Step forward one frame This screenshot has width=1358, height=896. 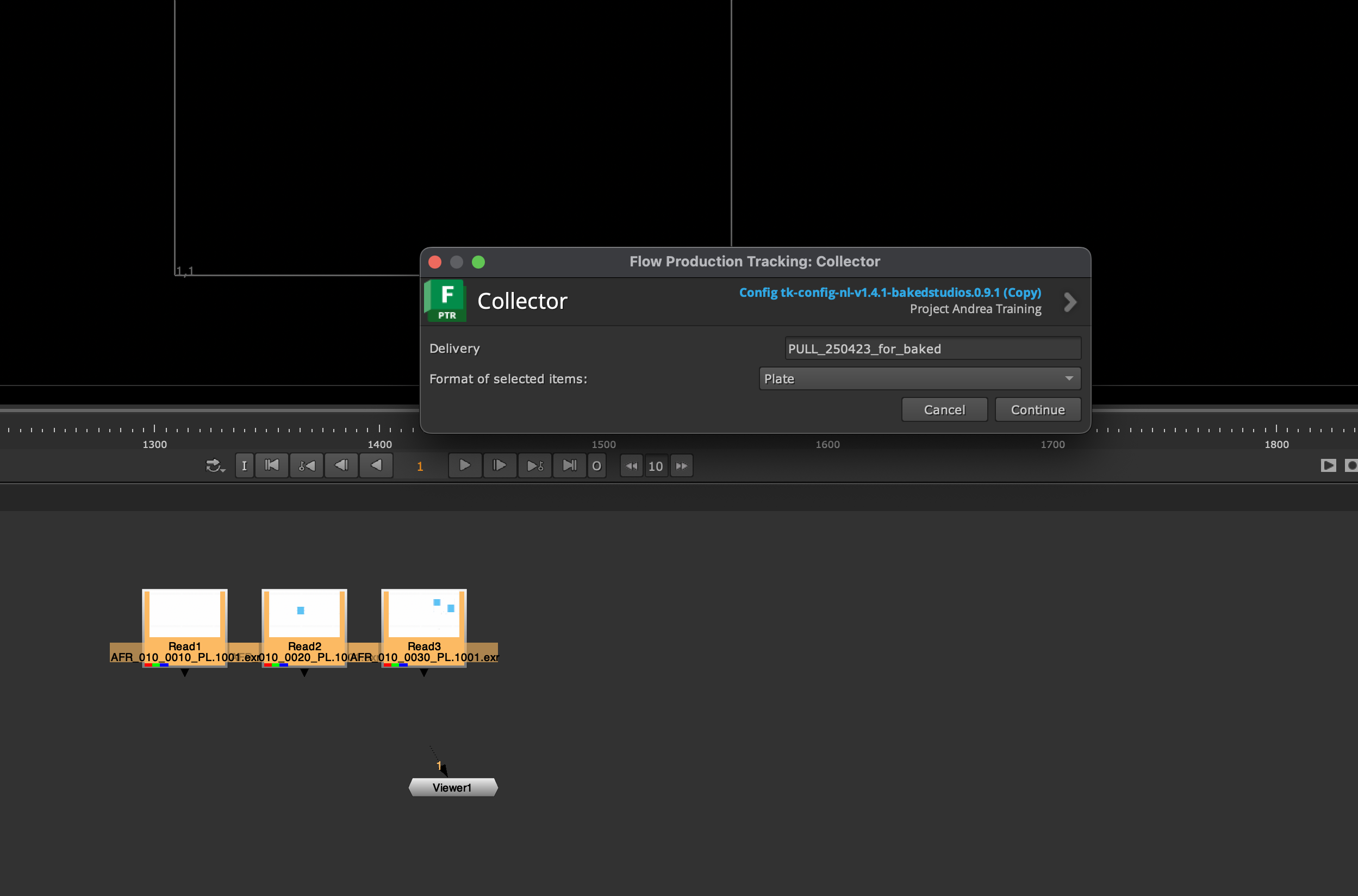(x=499, y=466)
